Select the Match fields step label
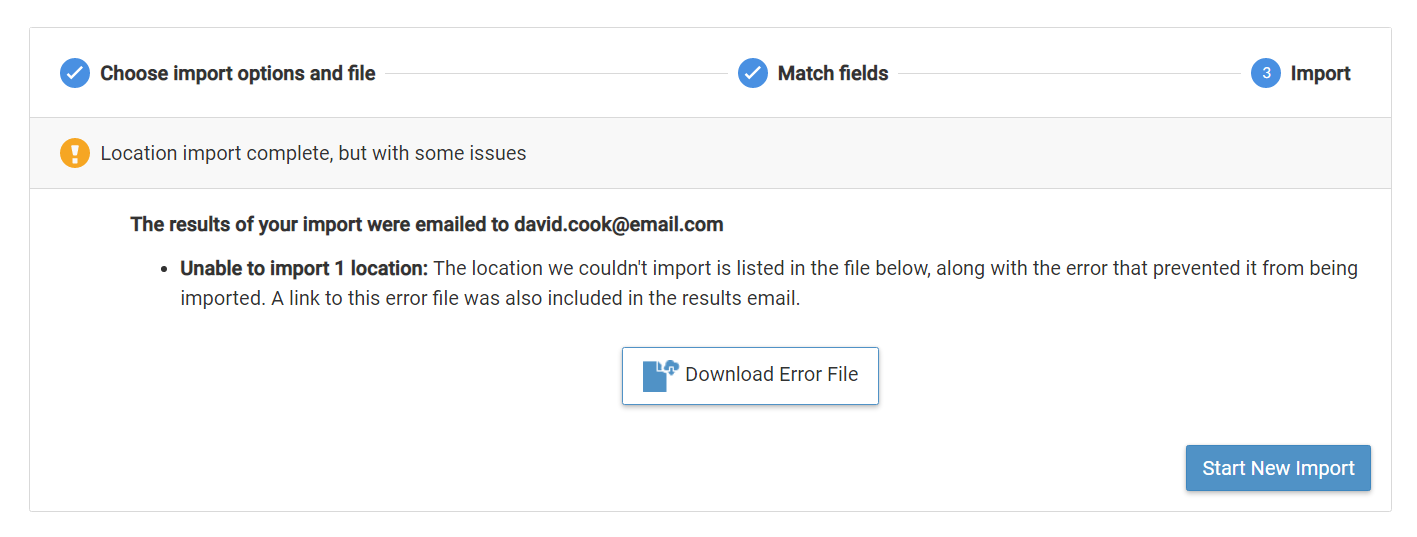 [x=833, y=73]
